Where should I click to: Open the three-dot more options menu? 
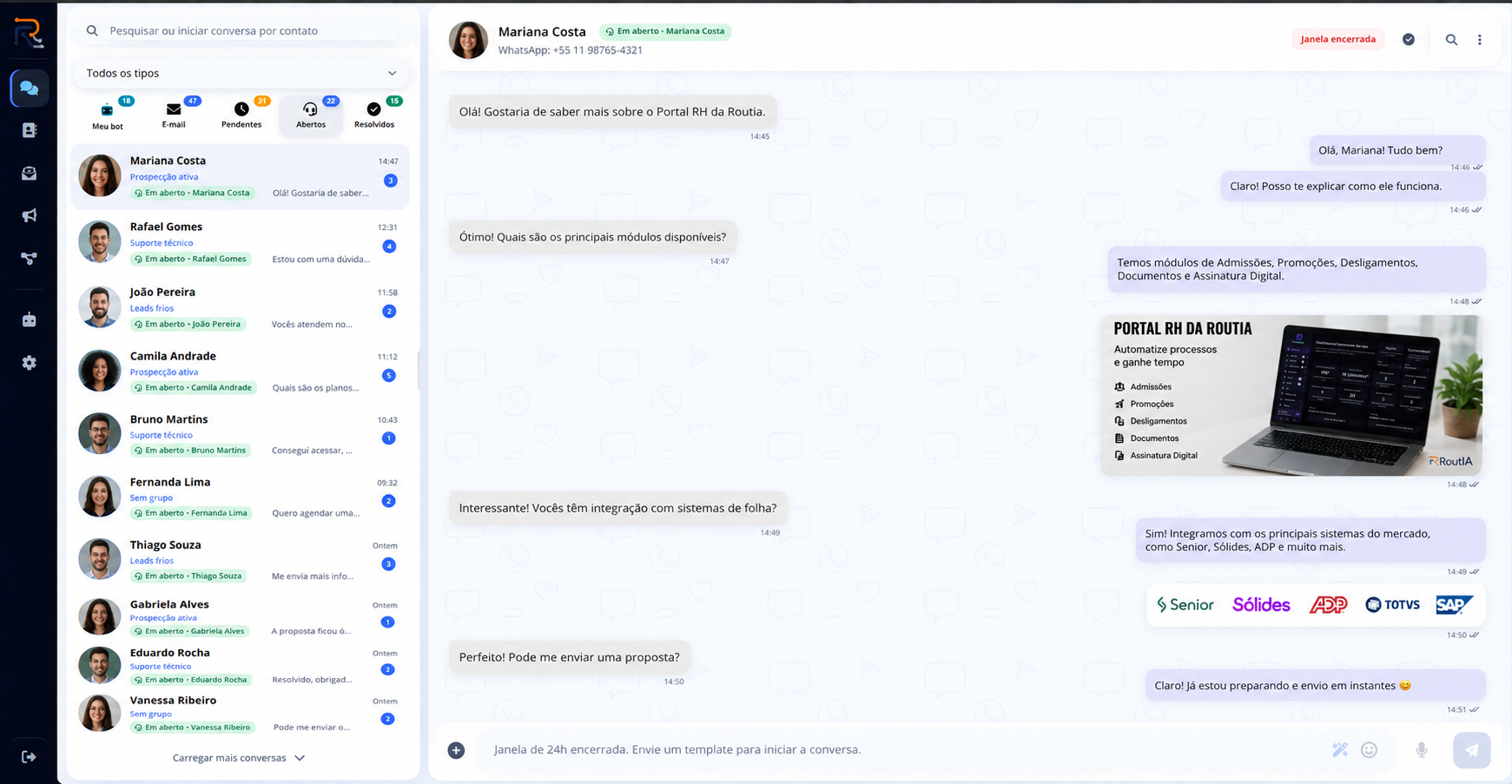tap(1480, 39)
